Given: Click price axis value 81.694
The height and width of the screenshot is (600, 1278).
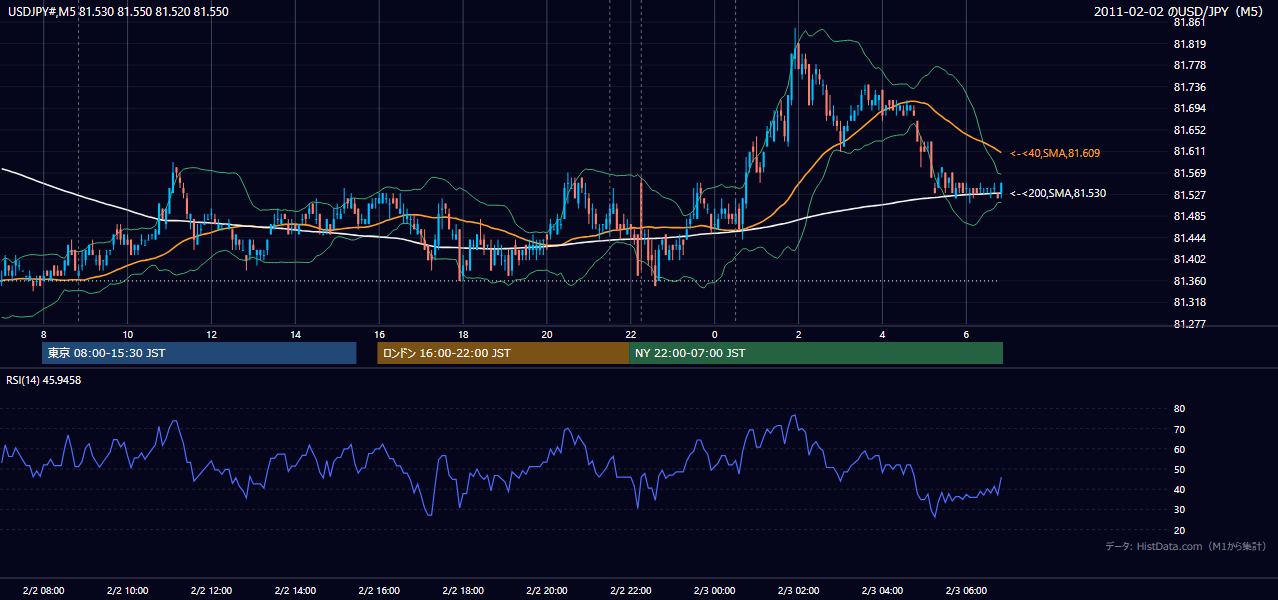Looking at the screenshot, I should point(1189,108).
